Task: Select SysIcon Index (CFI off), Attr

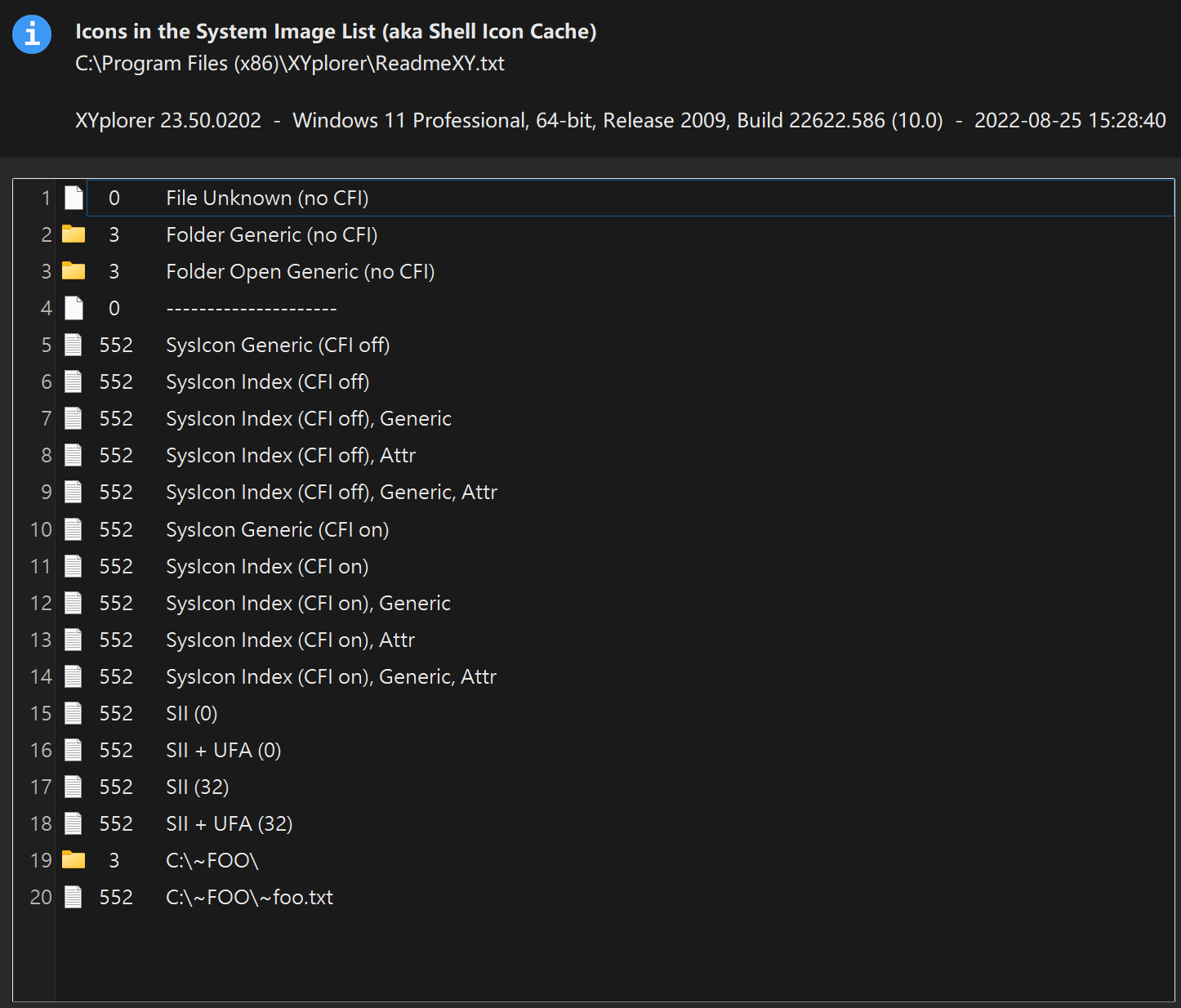Action: (291, 456)
